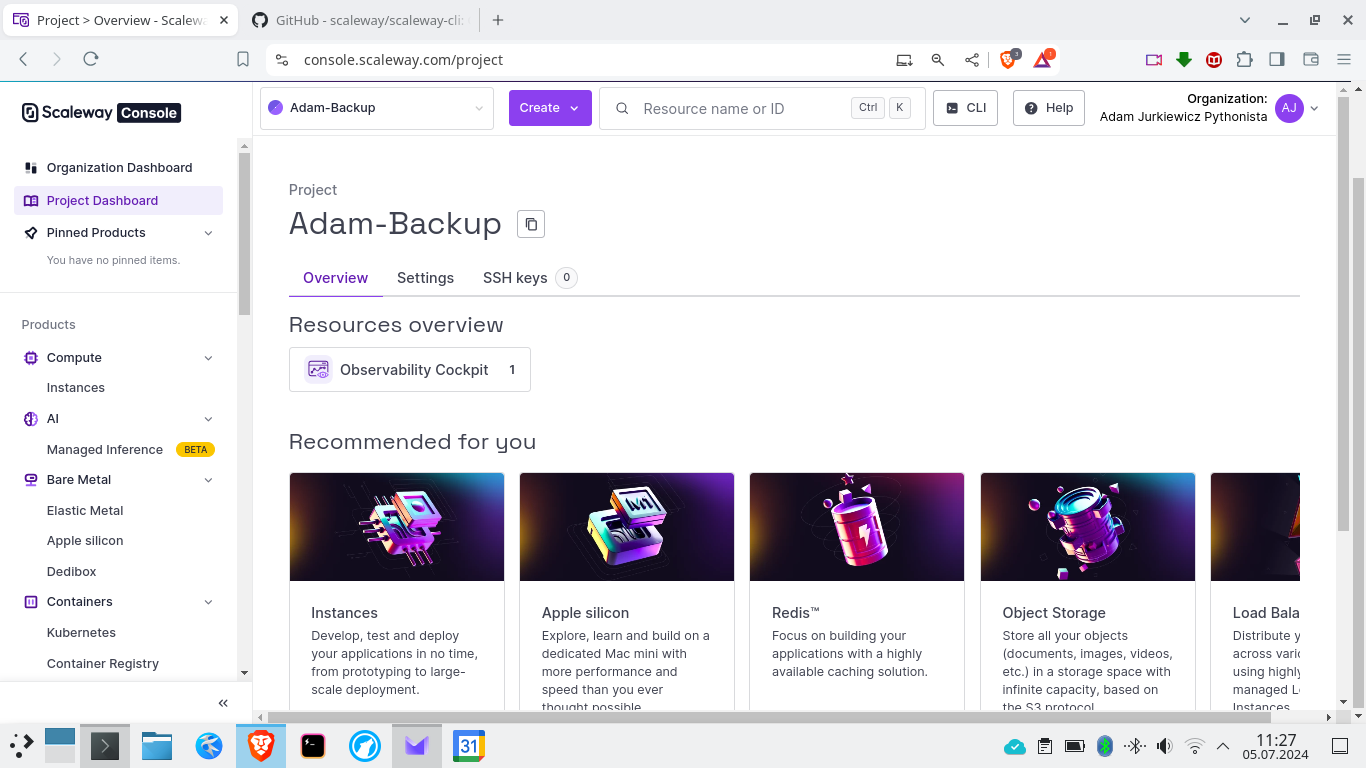Viewport: 1366px width, 768px height.
Task: Collapse the AI section in the sidebar
Action: [208, 419]
